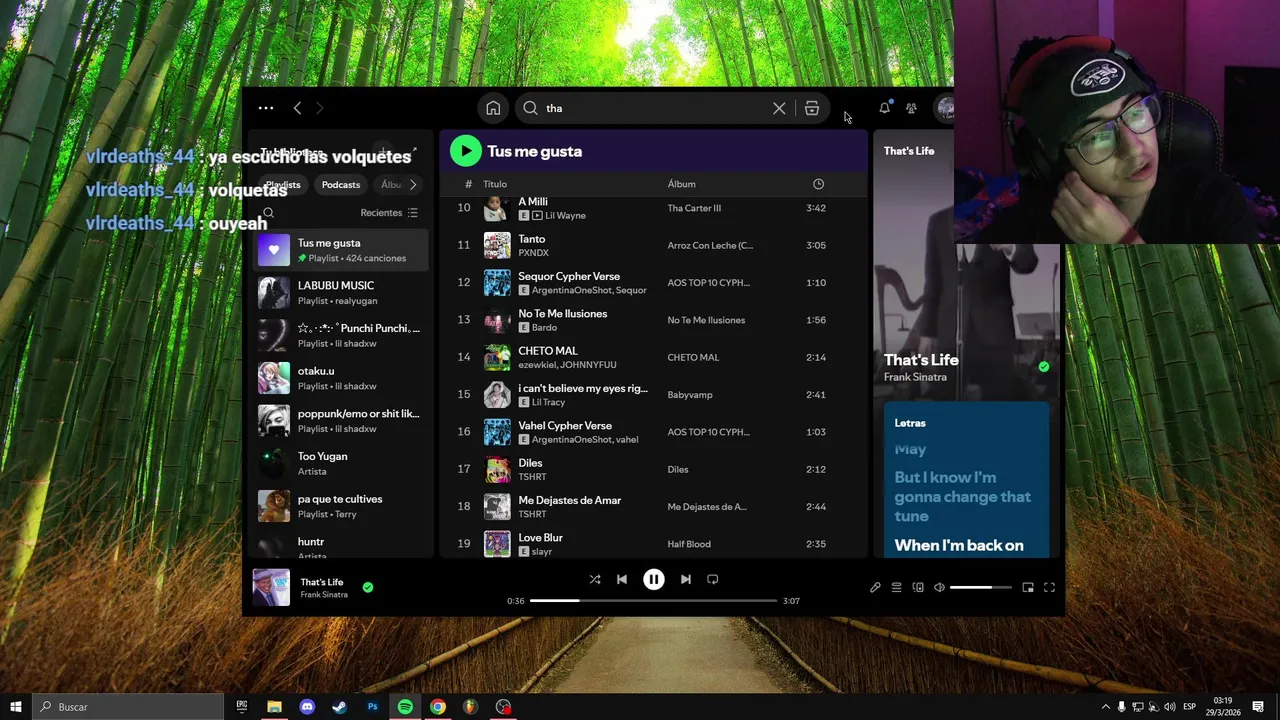
Task: Open the playback queue
Action: click(x=897, y=587)
